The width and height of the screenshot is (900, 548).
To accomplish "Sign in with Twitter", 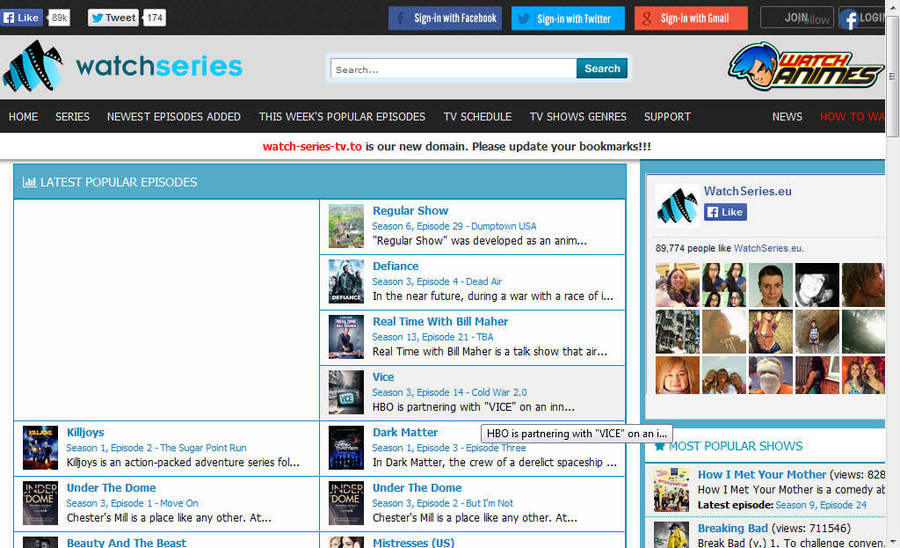I will pyautogui.click(x=568, y=18).
